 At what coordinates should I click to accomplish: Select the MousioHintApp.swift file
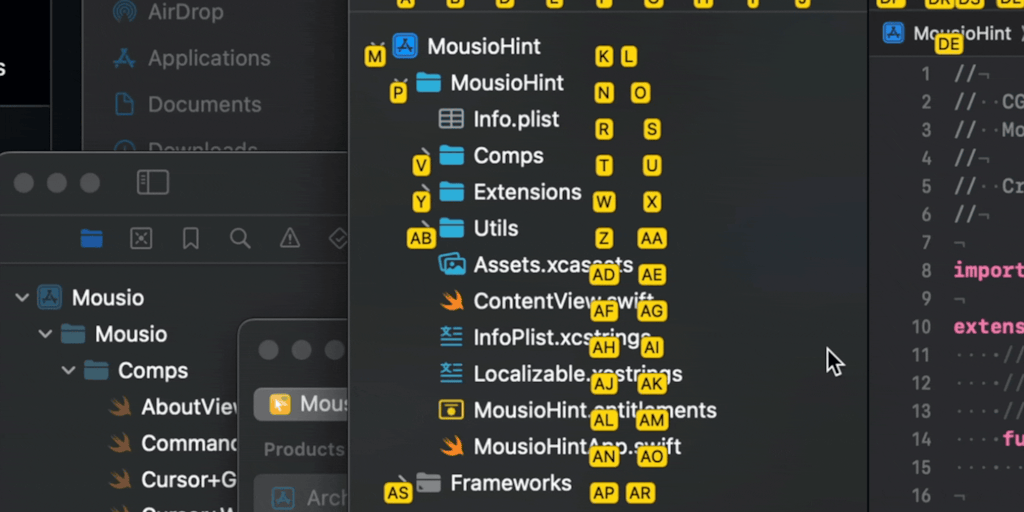coord(576,446)
